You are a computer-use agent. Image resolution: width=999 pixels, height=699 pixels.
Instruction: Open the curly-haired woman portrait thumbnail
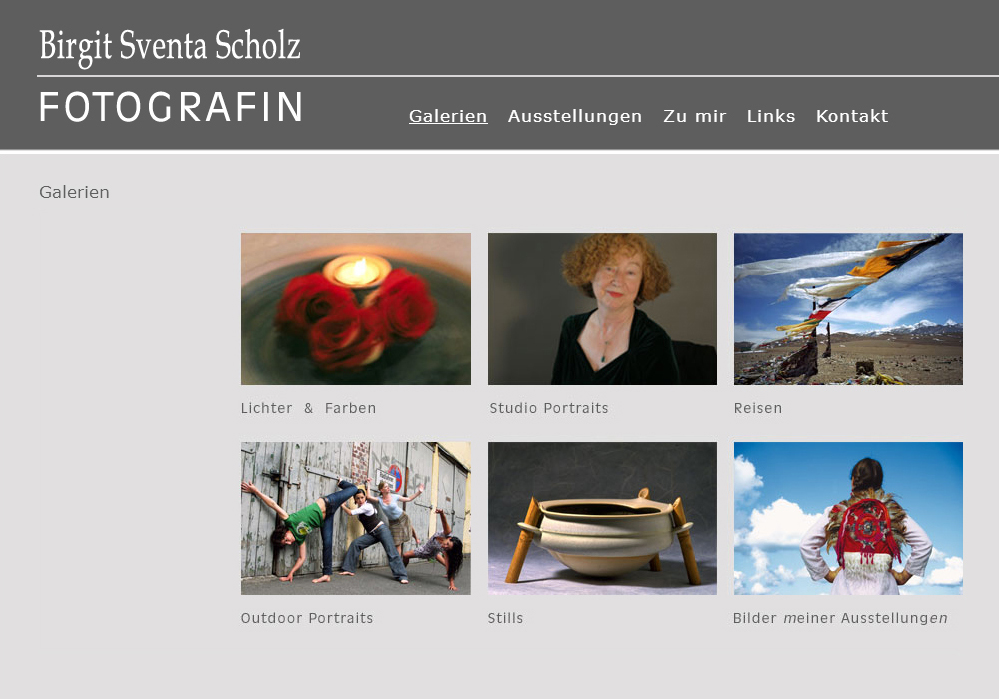[602, 309]
